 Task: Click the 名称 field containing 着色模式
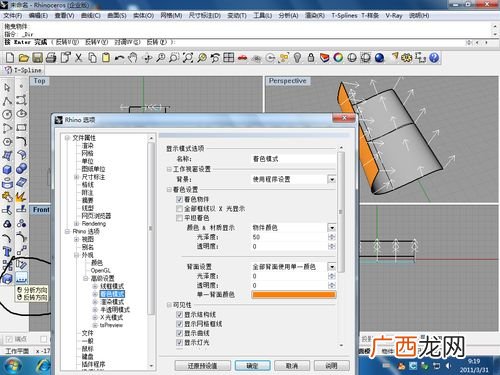tap(293, 159)
